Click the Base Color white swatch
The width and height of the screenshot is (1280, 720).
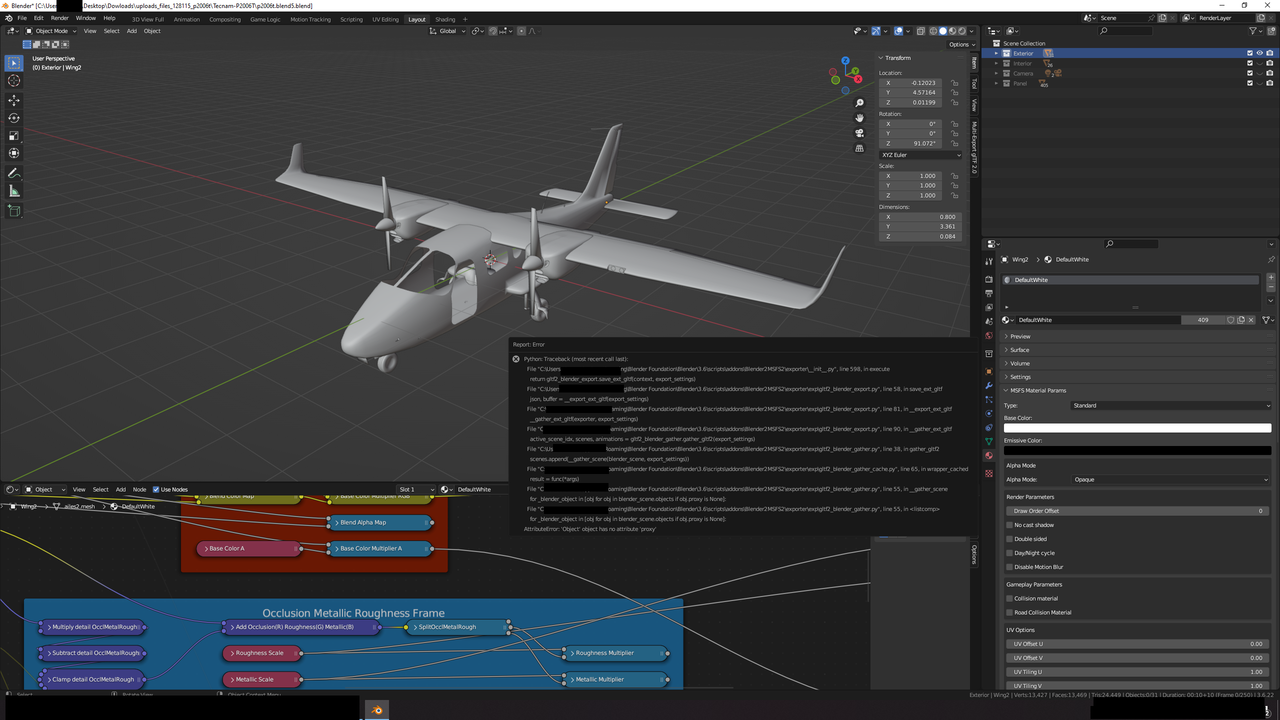pos(1138,428)
